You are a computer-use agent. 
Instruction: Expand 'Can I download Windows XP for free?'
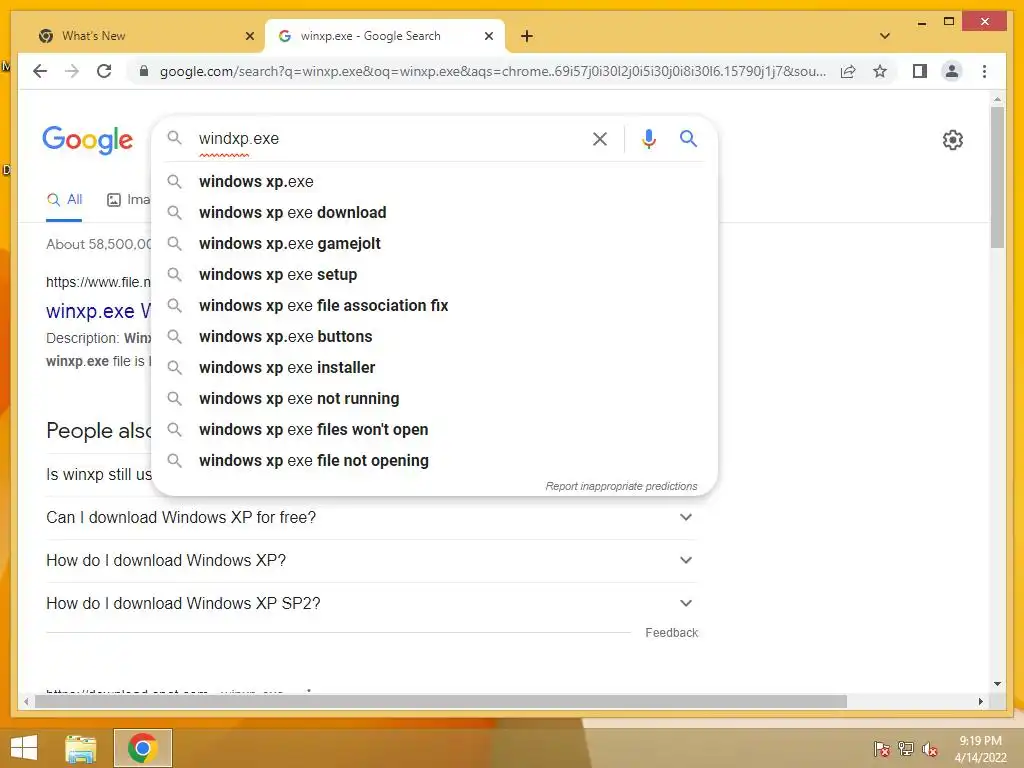point(370,517)
